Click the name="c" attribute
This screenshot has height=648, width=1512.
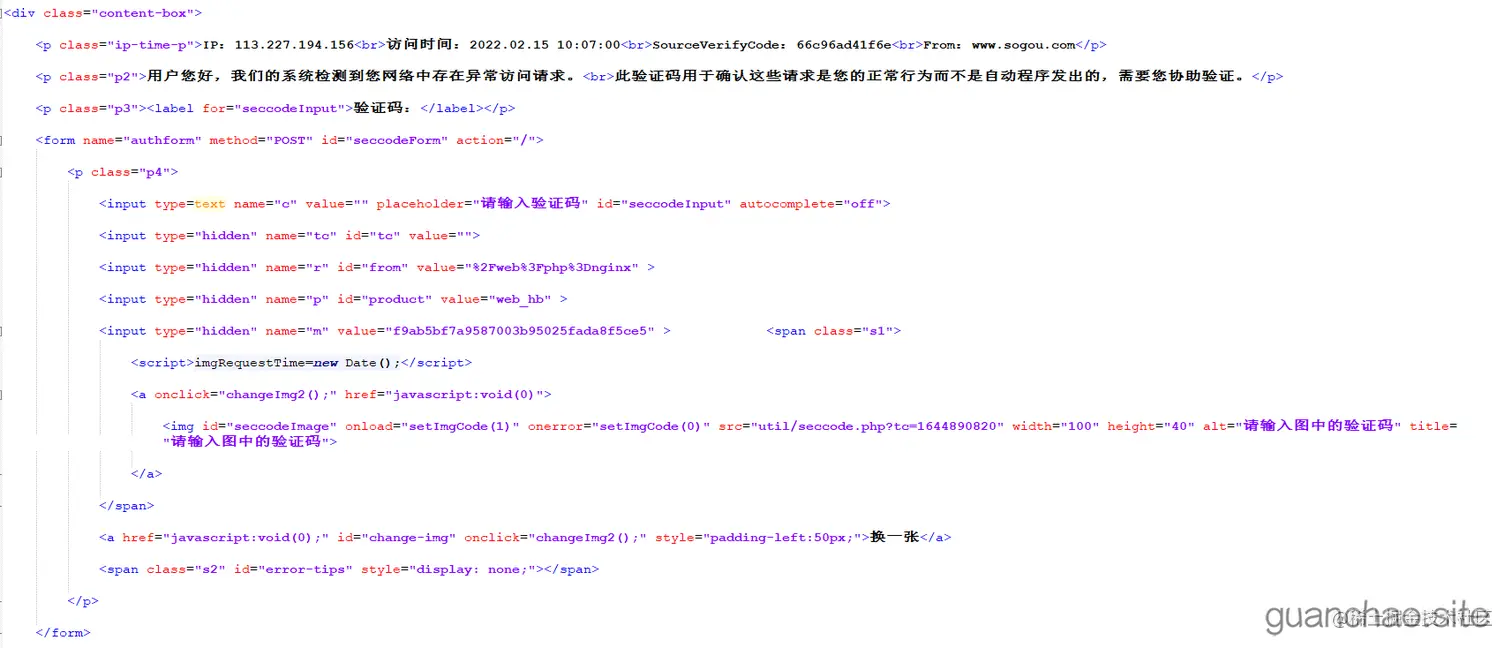tap(265, 204)
